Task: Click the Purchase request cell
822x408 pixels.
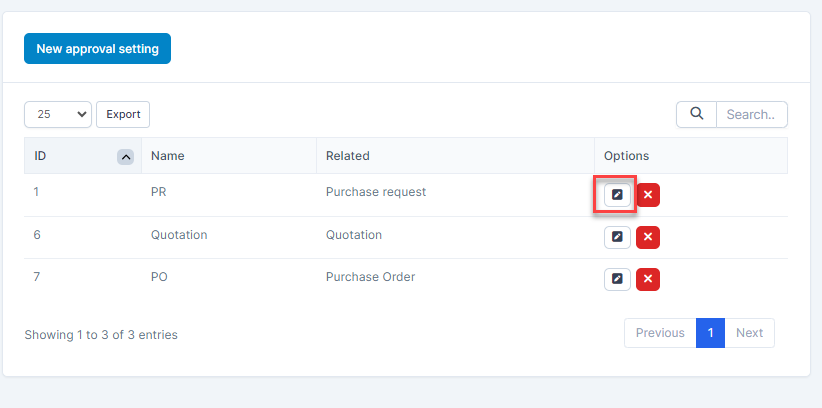Action: (x=376, y=192)
